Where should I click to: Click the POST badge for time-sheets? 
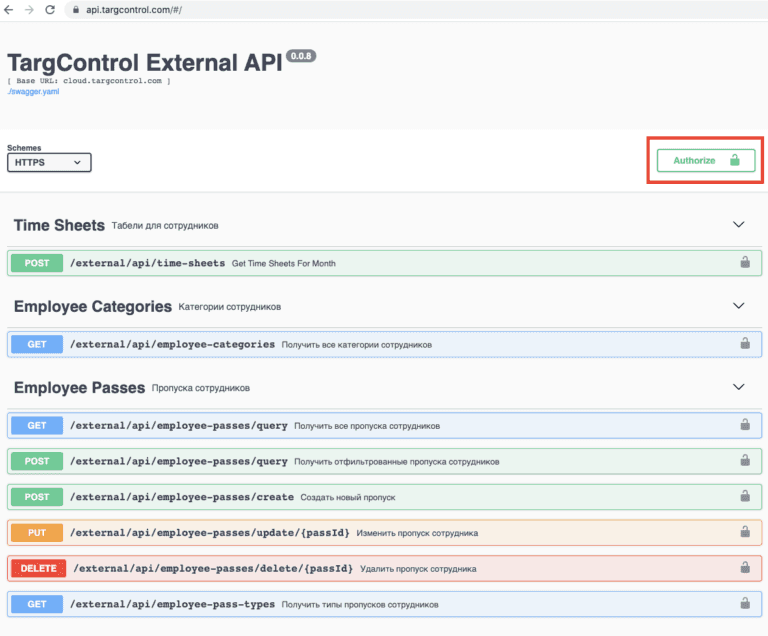click(x=37, y=263)
